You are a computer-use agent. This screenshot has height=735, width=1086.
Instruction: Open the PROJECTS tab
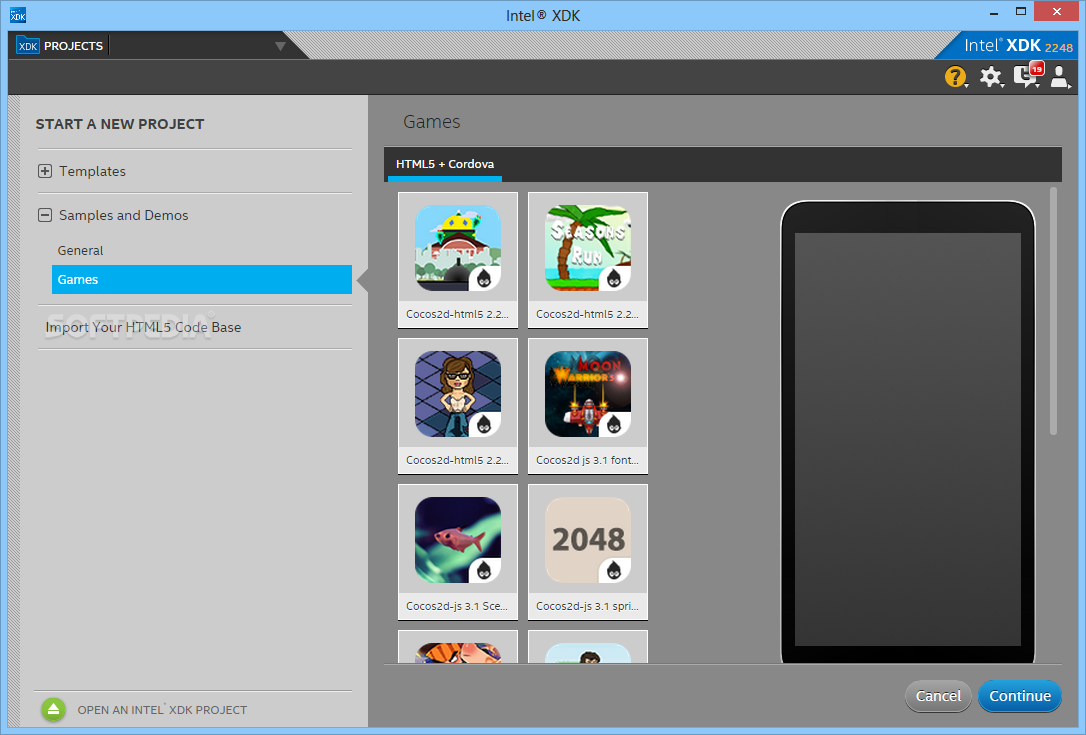[x=73, y=46]
